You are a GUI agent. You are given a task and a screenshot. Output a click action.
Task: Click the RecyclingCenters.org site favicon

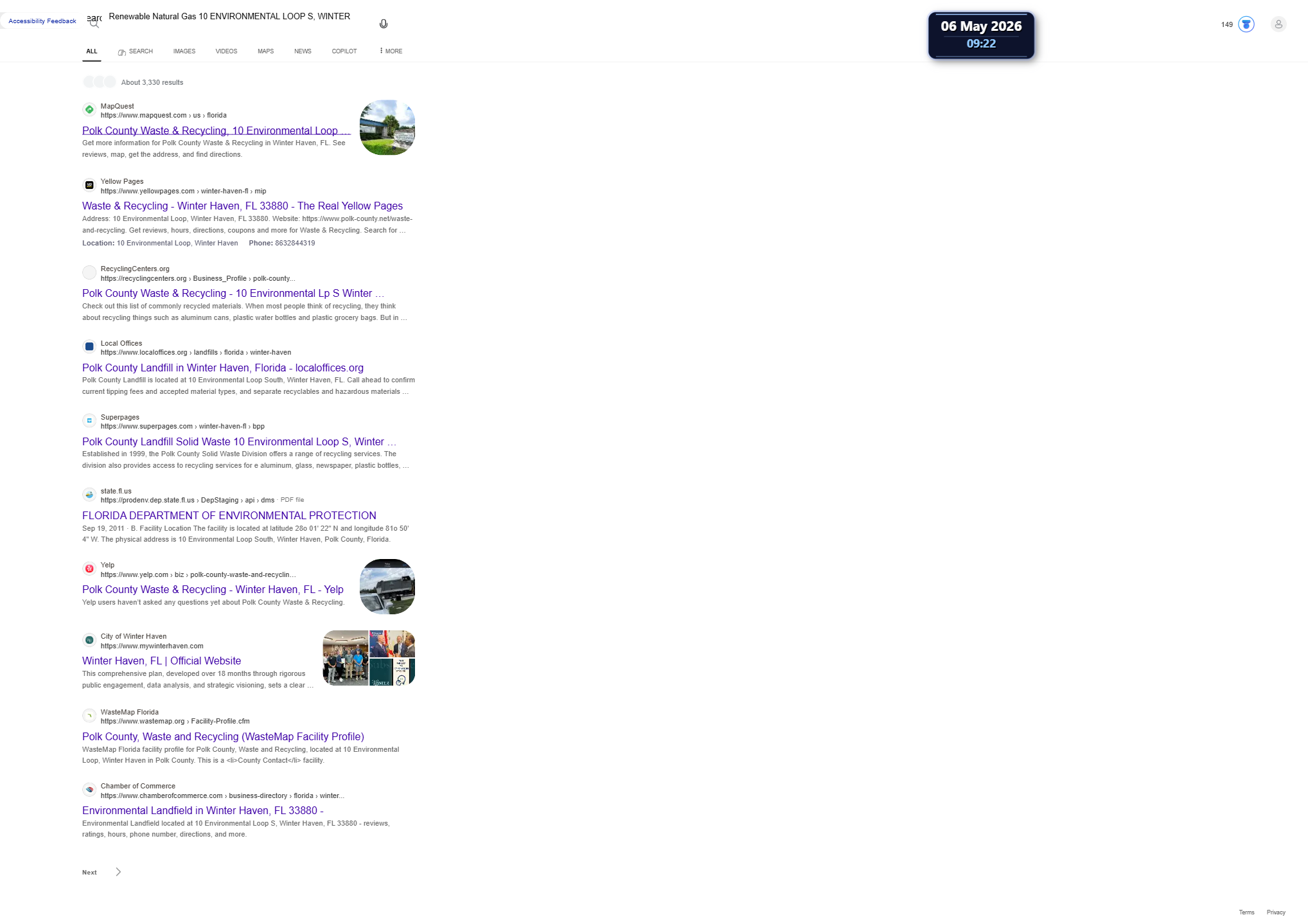tap(89, 272)
